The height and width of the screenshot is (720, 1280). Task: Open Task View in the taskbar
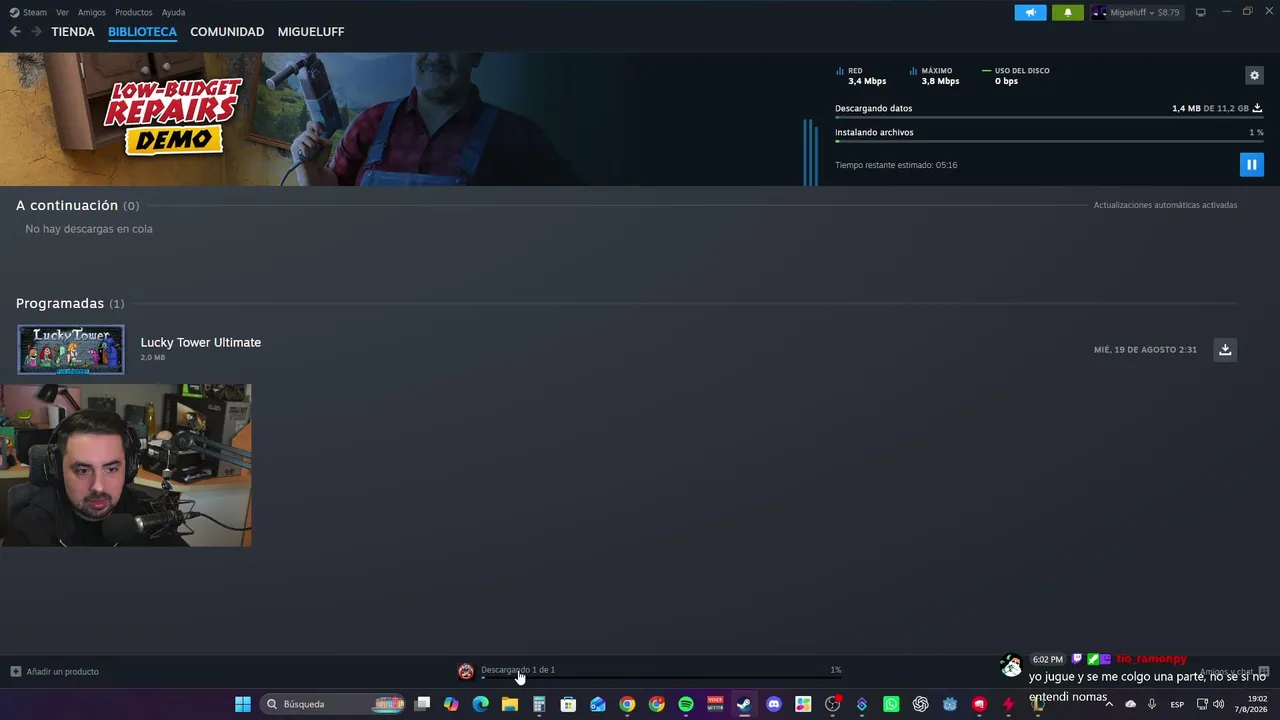(422, 704)
